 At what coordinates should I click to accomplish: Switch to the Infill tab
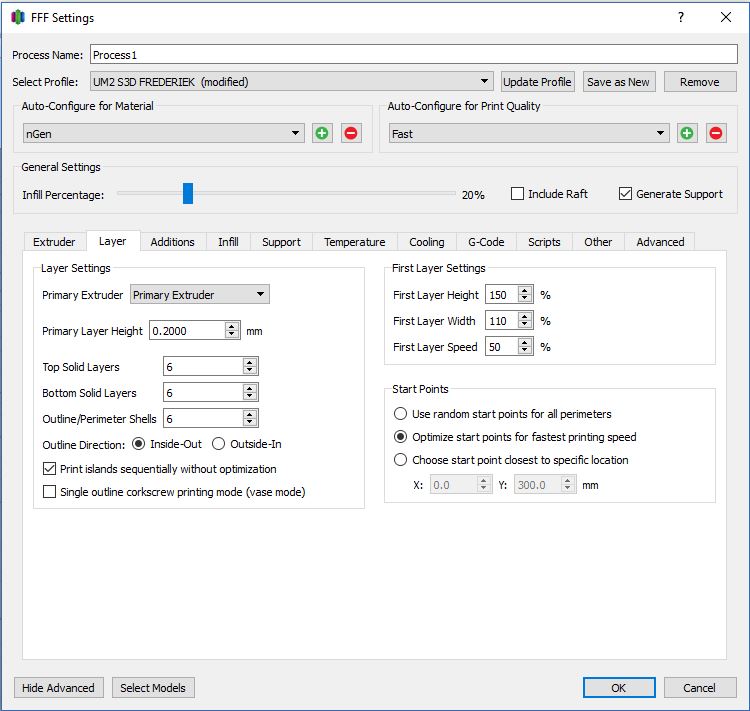[x=228, y=242]
